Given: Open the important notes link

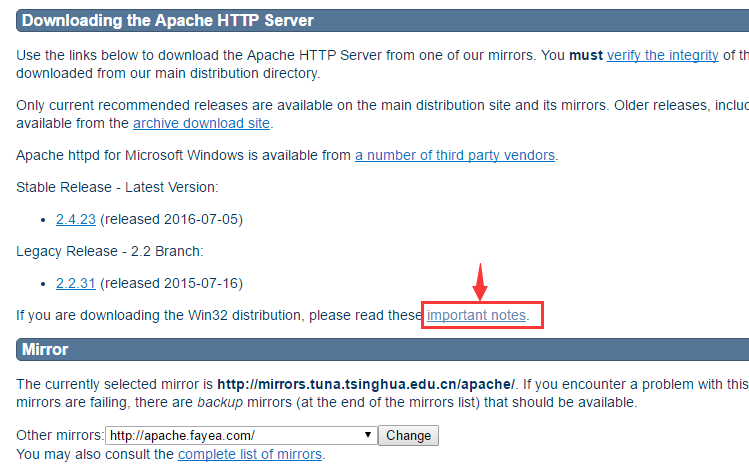Looking at the screenshot, I should 476,315.
